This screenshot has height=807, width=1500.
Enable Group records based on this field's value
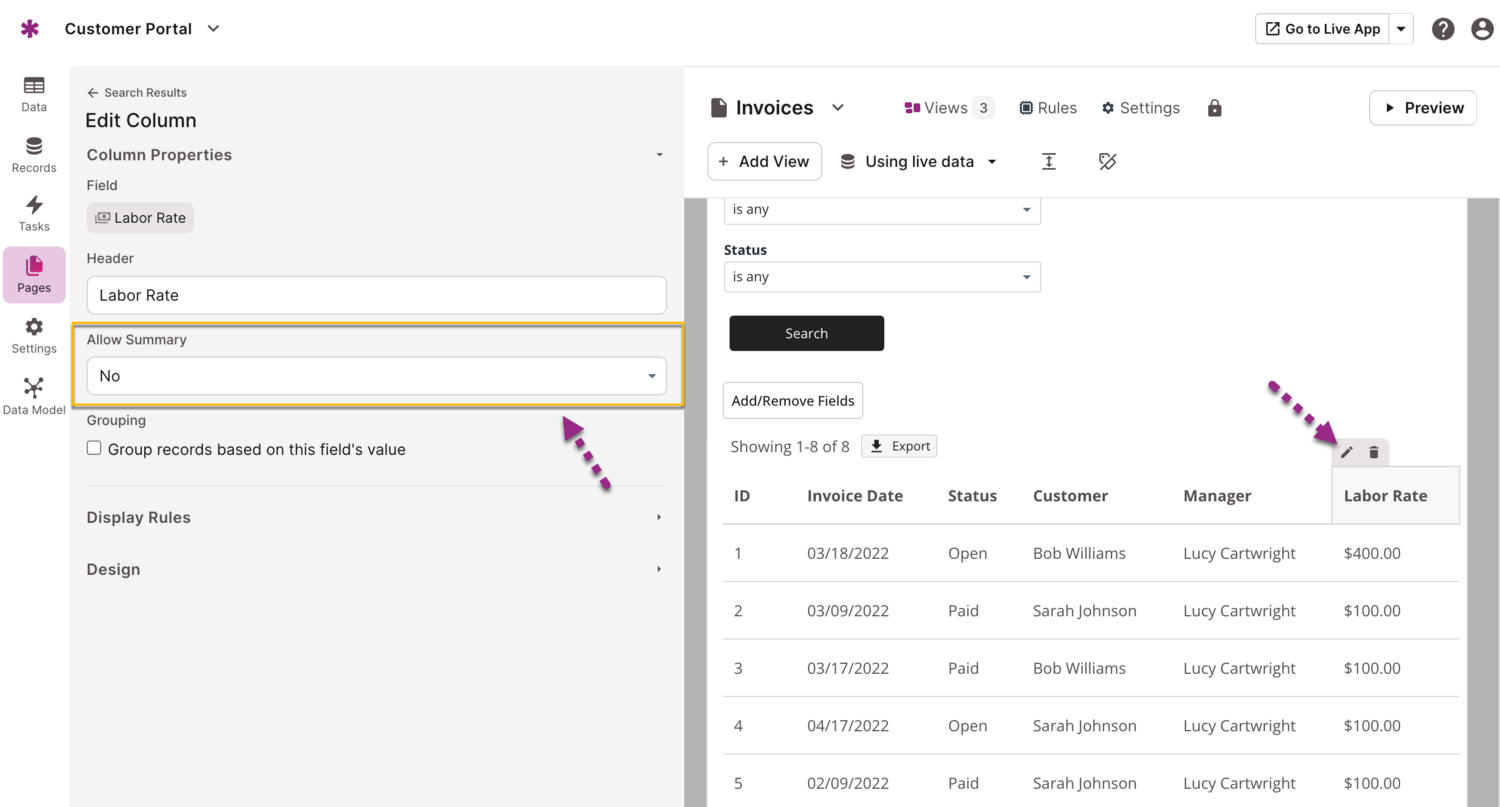coord(94,449)
